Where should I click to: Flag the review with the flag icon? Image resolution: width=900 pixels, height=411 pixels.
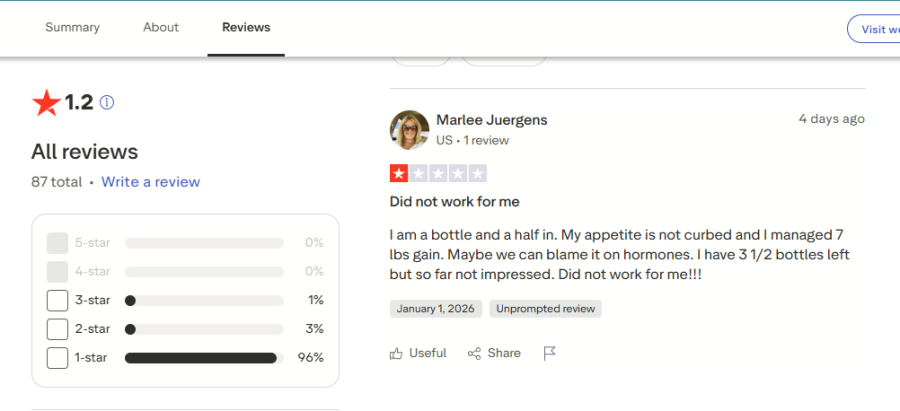pos(549,353)
